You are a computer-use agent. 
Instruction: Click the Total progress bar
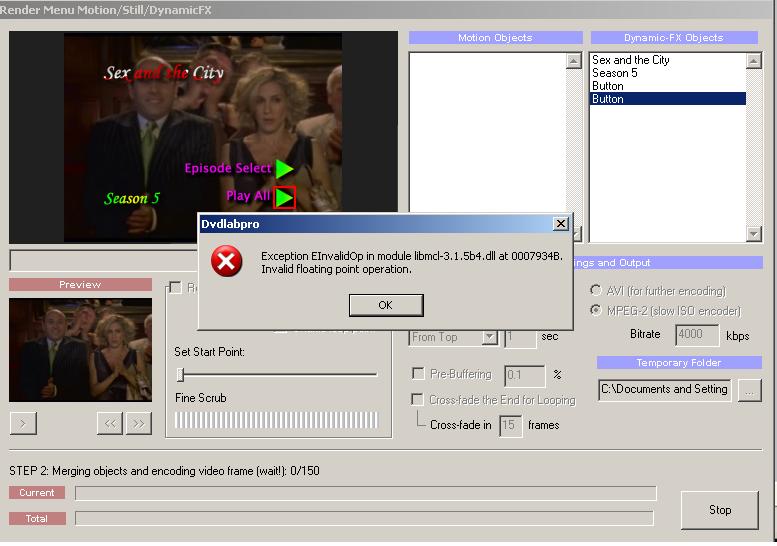[364, 518]
